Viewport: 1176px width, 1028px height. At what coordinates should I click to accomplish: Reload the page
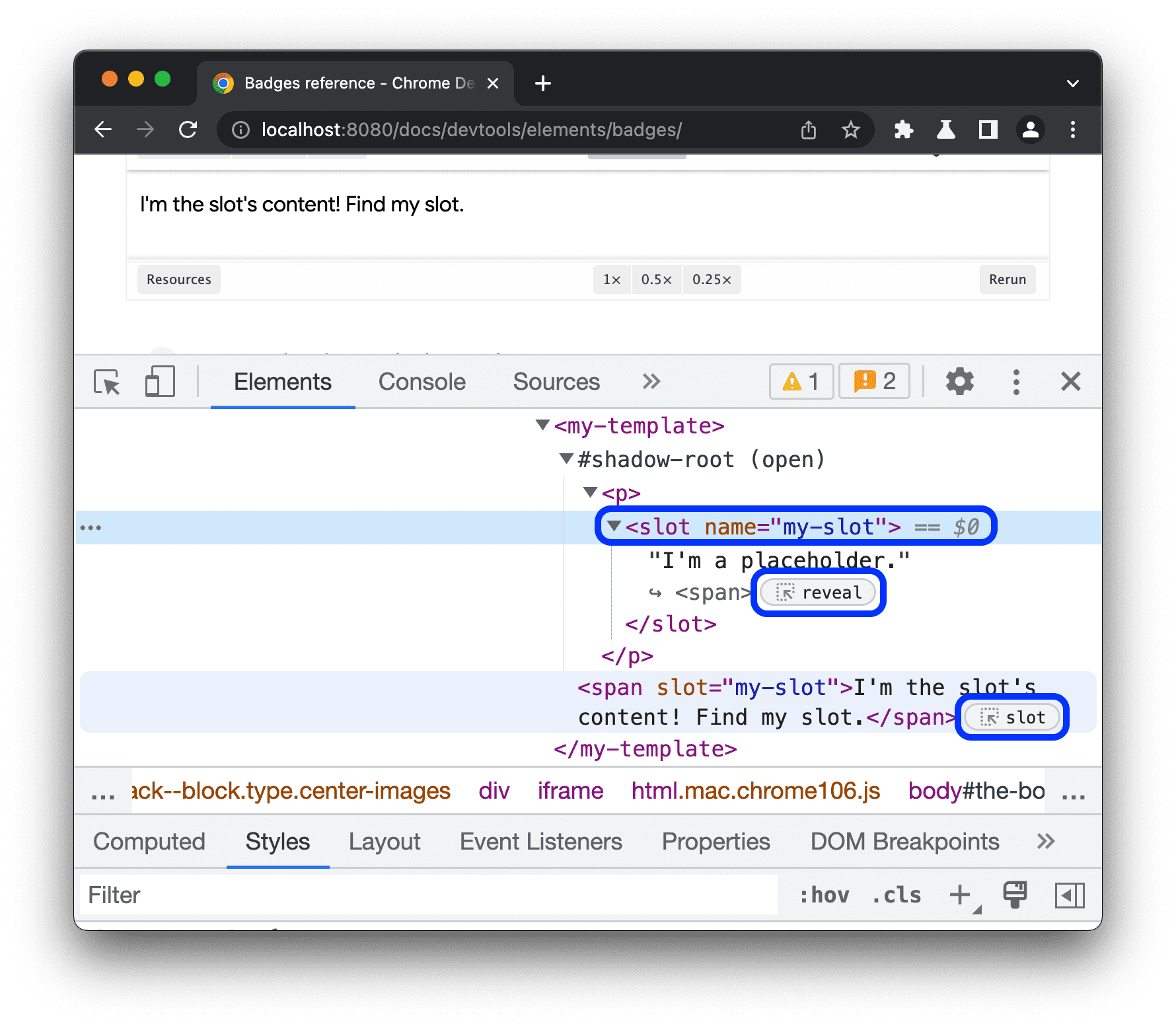coord(188,129)
